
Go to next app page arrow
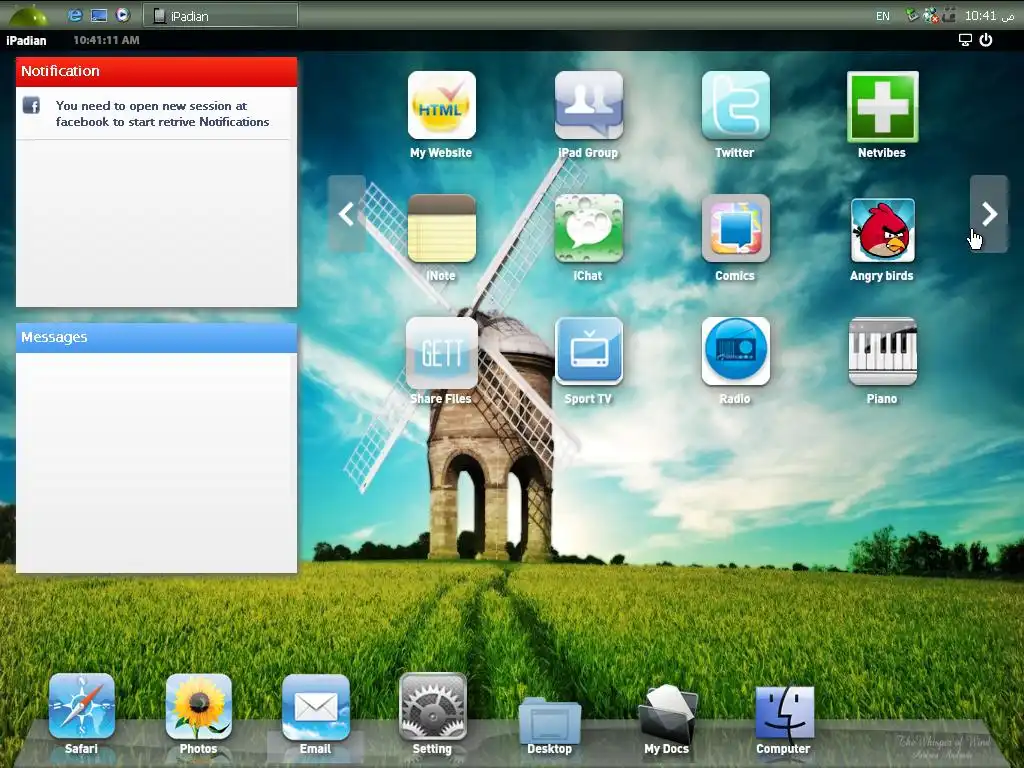[989, 214]
